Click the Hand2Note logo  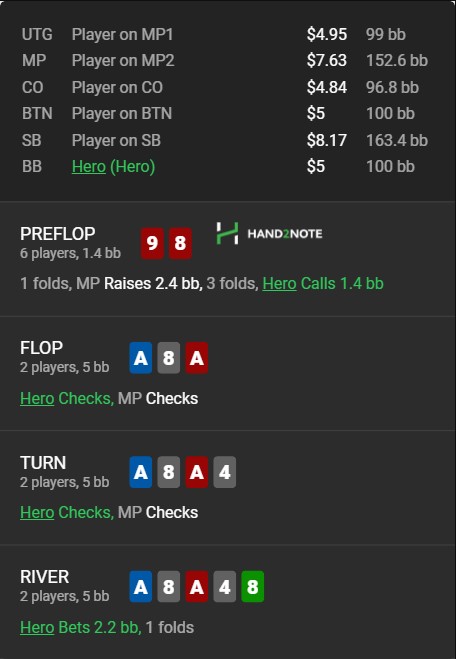tap(269, 234)
